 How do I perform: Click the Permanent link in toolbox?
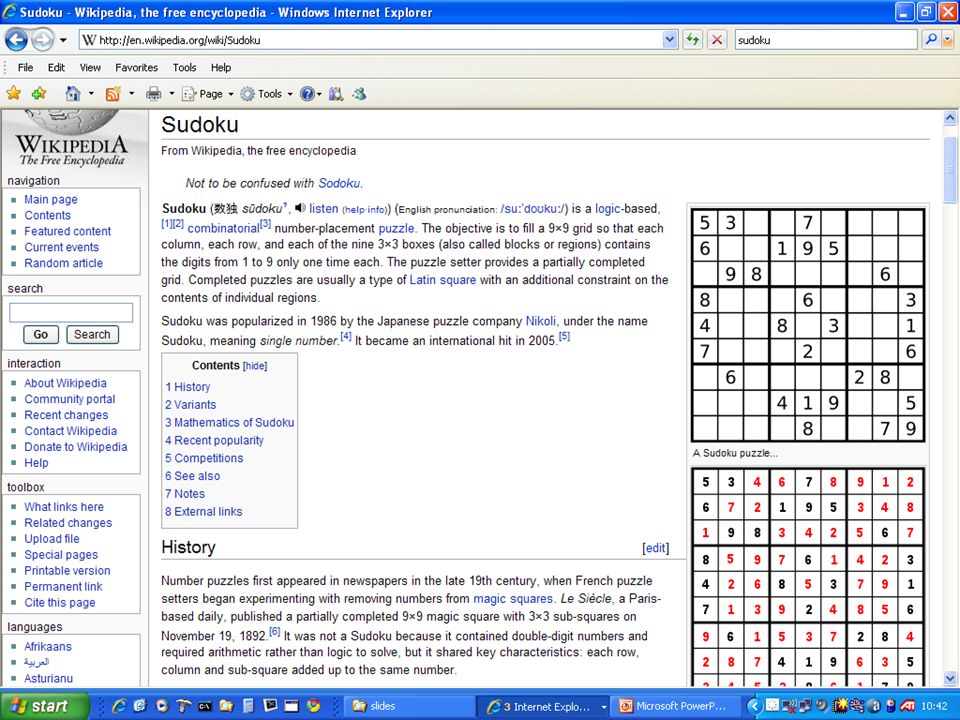point(63,587)
